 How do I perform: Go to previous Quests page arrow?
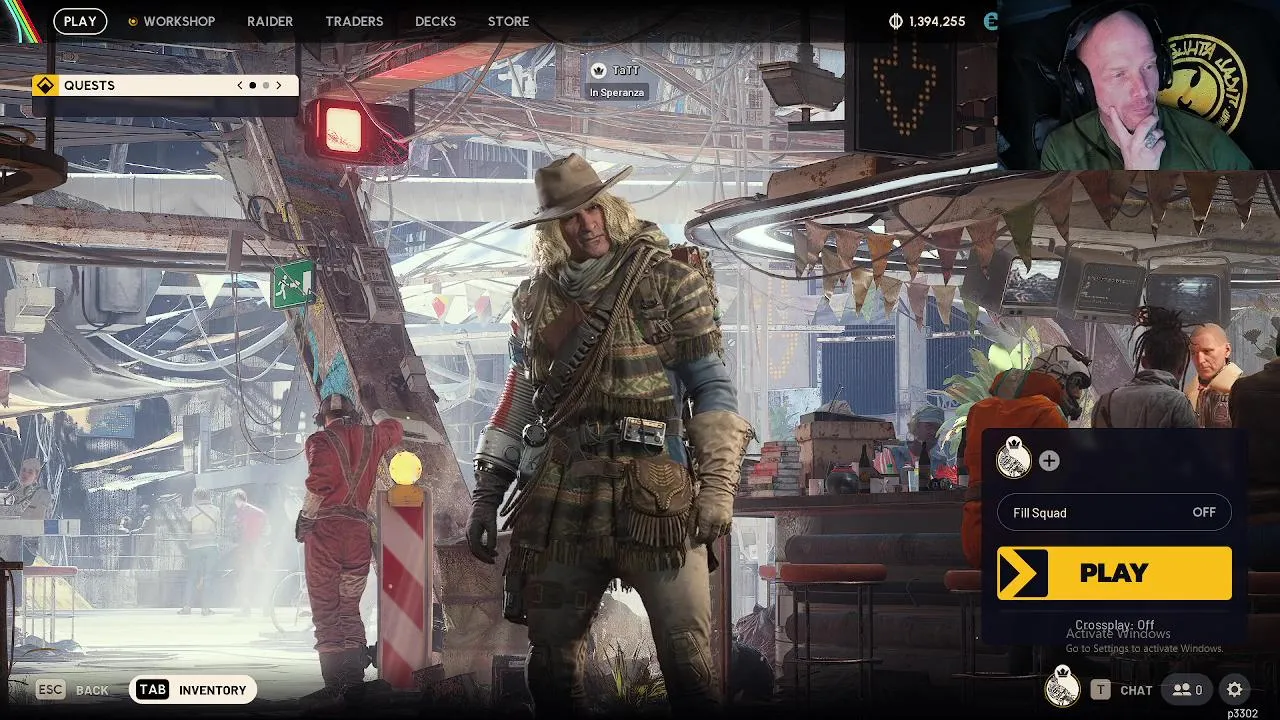(240, 85)
